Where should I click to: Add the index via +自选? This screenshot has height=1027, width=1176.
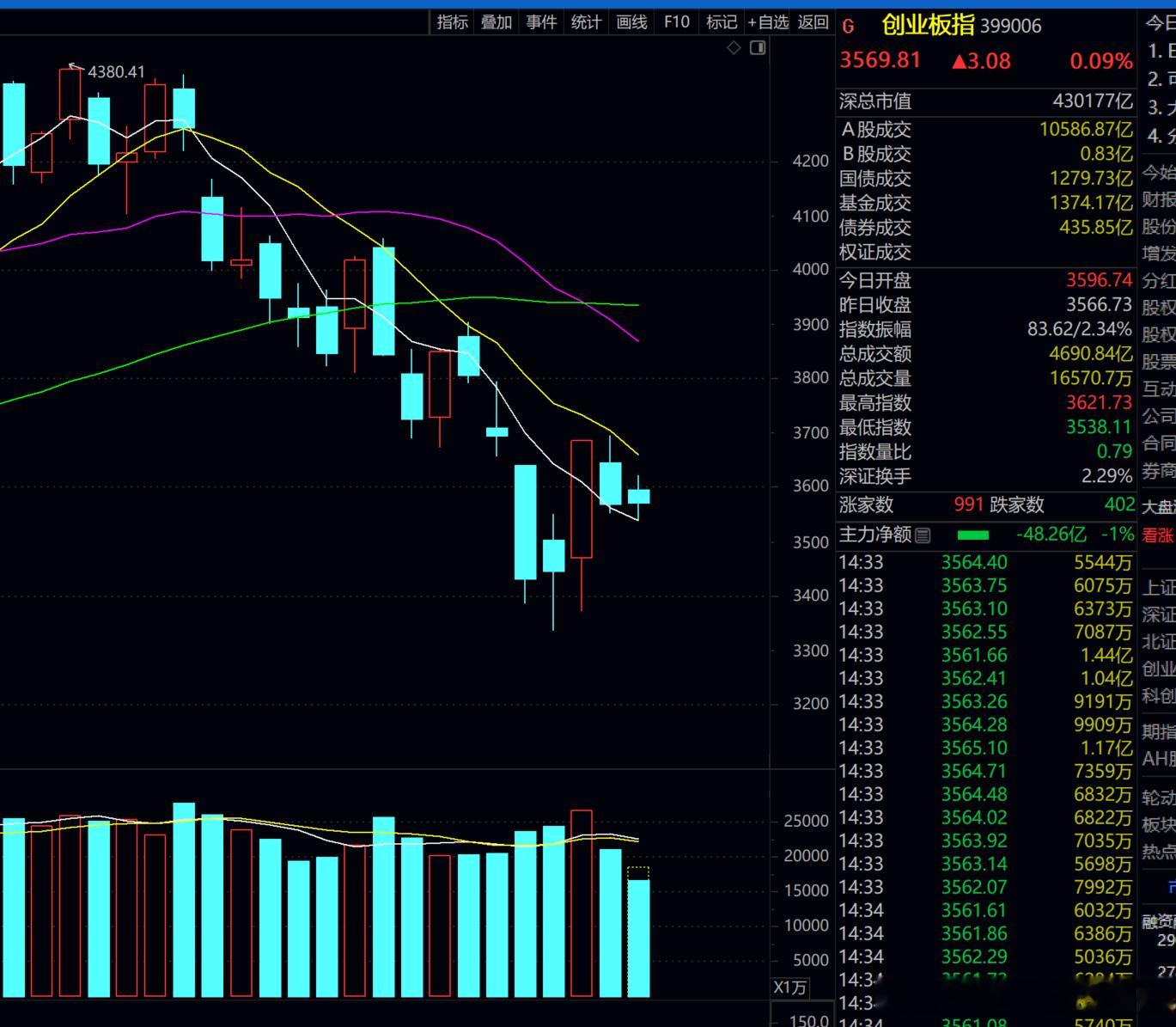(x=768, y=22)
